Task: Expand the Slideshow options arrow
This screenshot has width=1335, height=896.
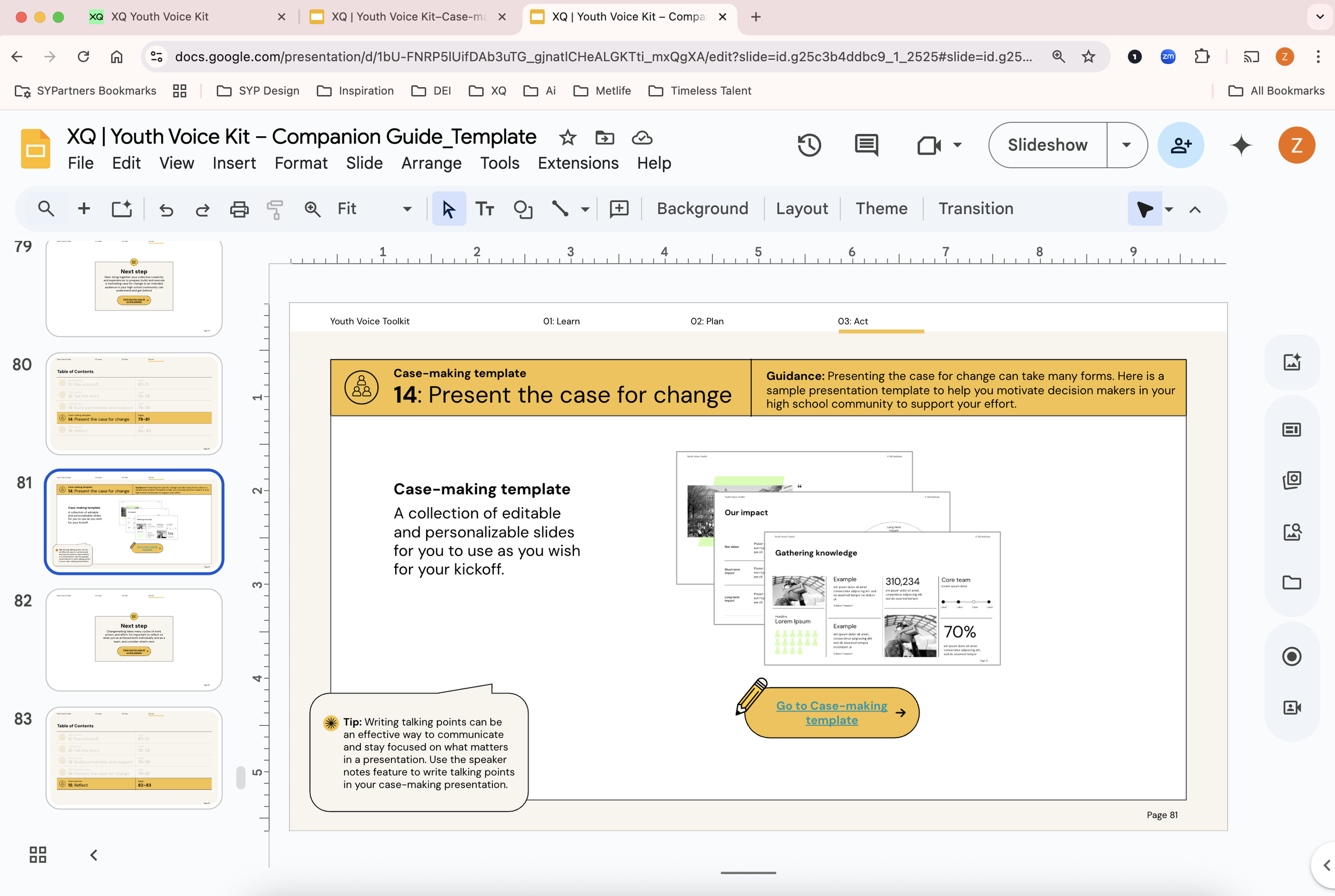Action: (1126, 145)
